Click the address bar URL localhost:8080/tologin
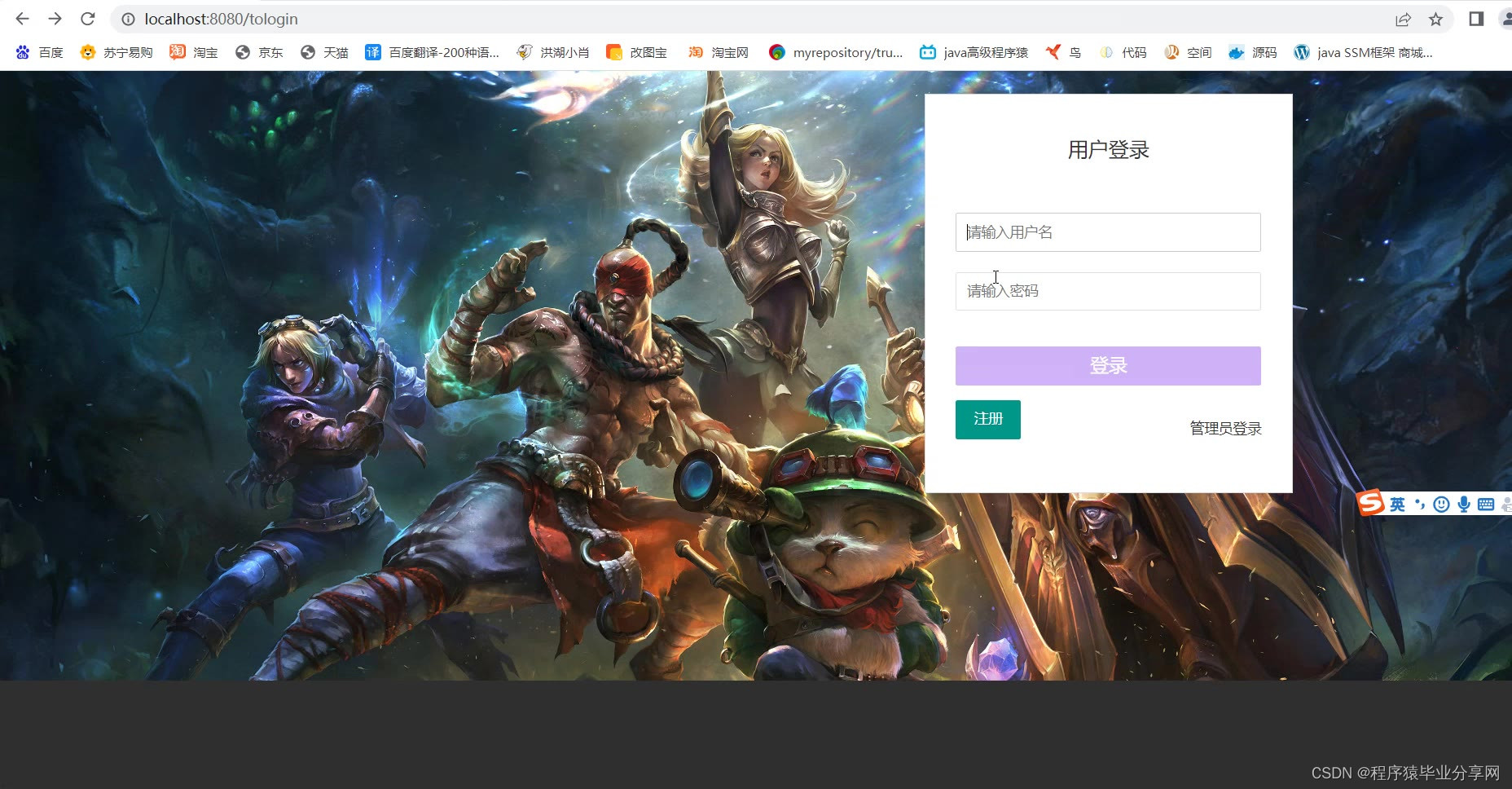The width and height of the screenshot is (1512, 789). (x=222, y=19)
